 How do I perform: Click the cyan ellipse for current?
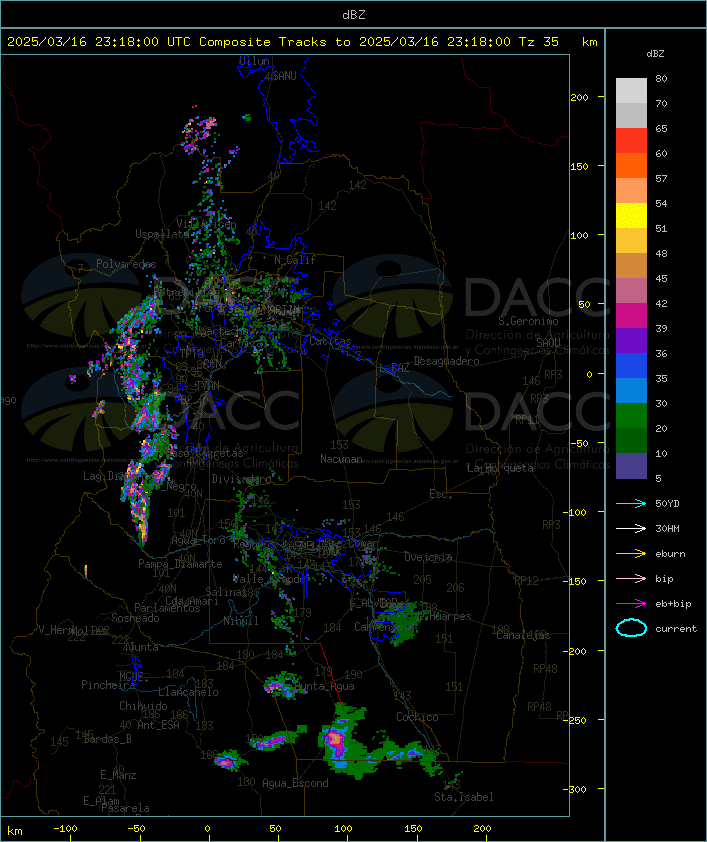pyautogui.click(x=631, y=628)
